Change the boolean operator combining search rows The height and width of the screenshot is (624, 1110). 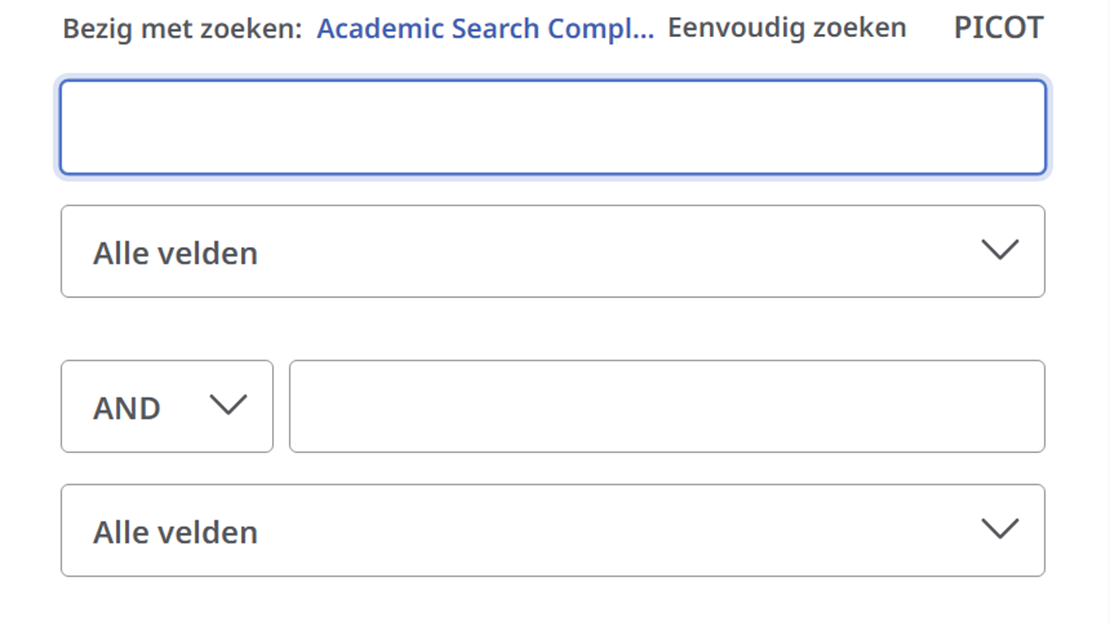point(167,406)
